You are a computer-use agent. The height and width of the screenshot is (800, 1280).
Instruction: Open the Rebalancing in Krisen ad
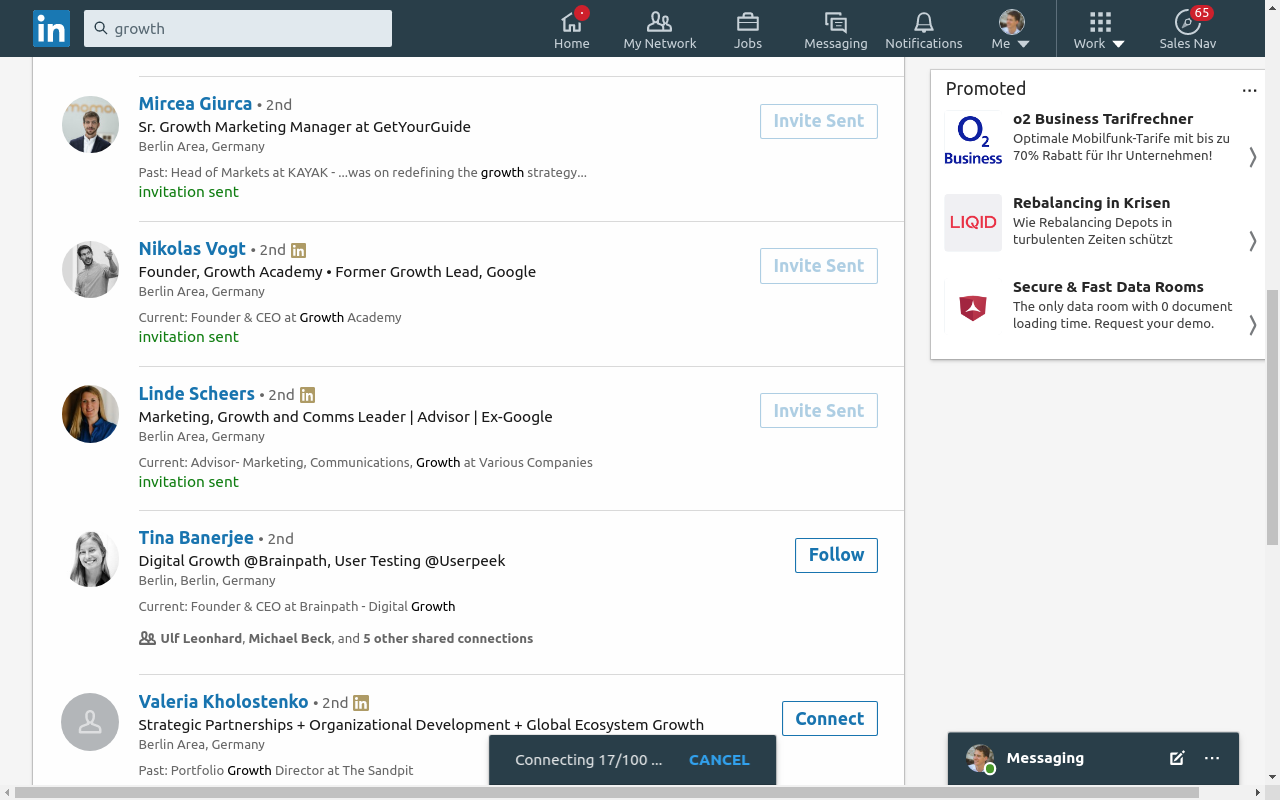tap(1091, 203)
